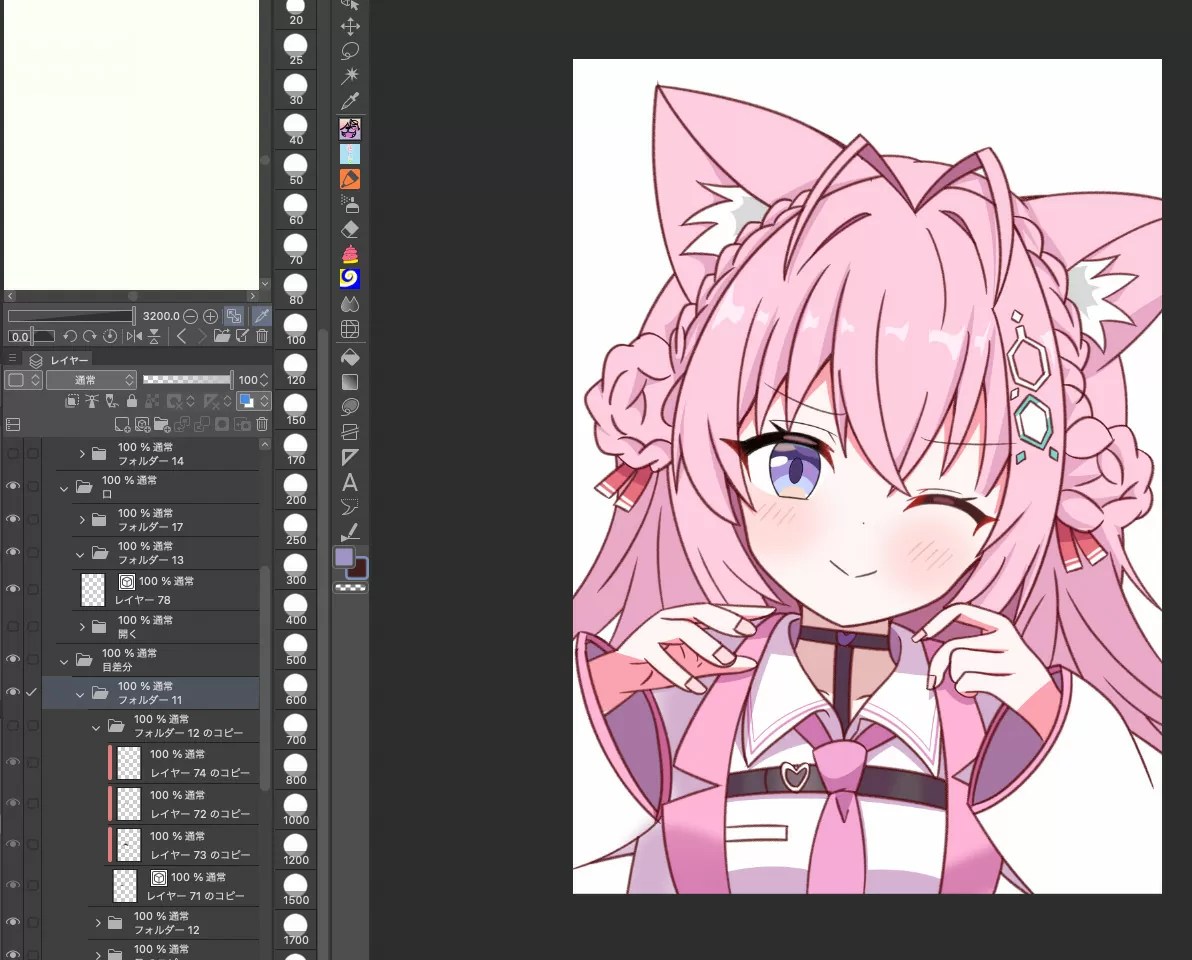Select the Eyedropper tool in toolbar
Viewport: 1192px width, 960px height.
coord(350,100)
